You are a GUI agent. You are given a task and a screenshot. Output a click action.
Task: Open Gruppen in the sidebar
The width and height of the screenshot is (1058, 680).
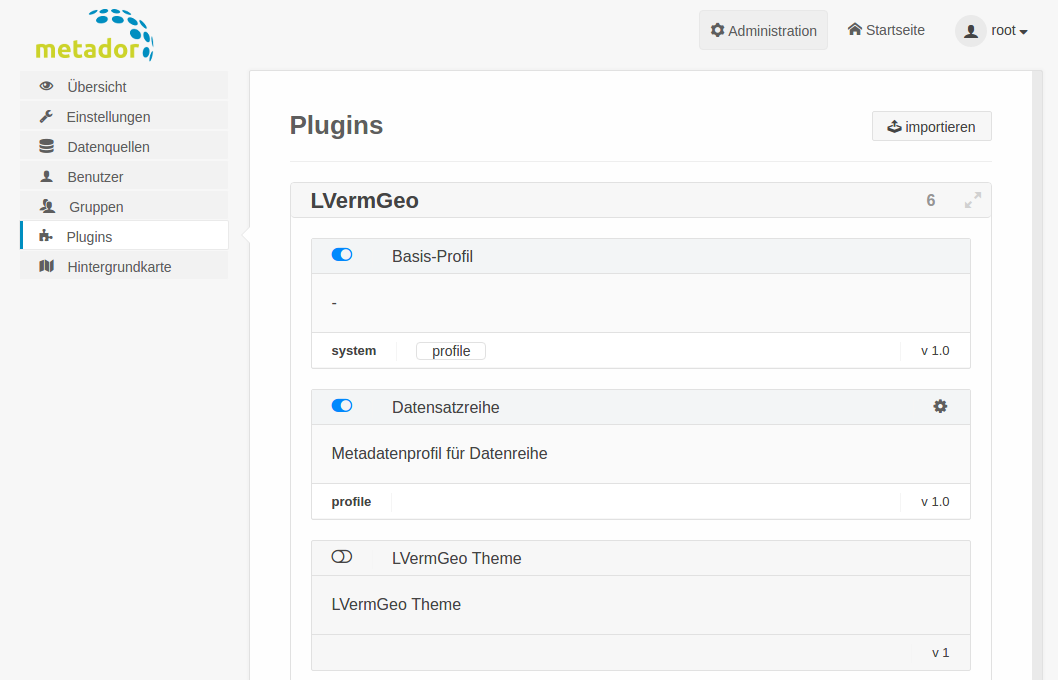124,206
